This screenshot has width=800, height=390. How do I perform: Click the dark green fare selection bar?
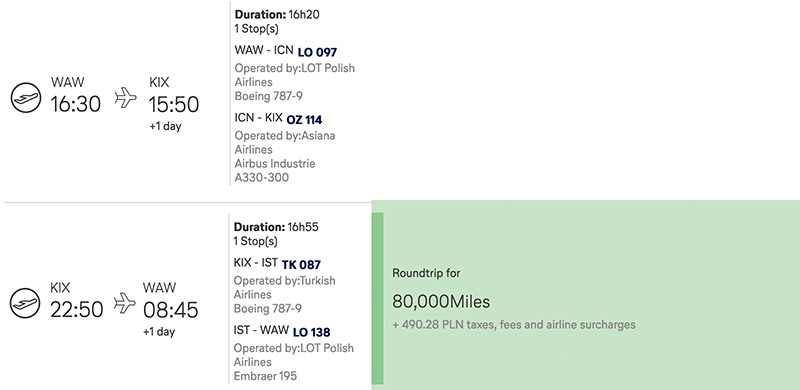[x=378, y=299]
